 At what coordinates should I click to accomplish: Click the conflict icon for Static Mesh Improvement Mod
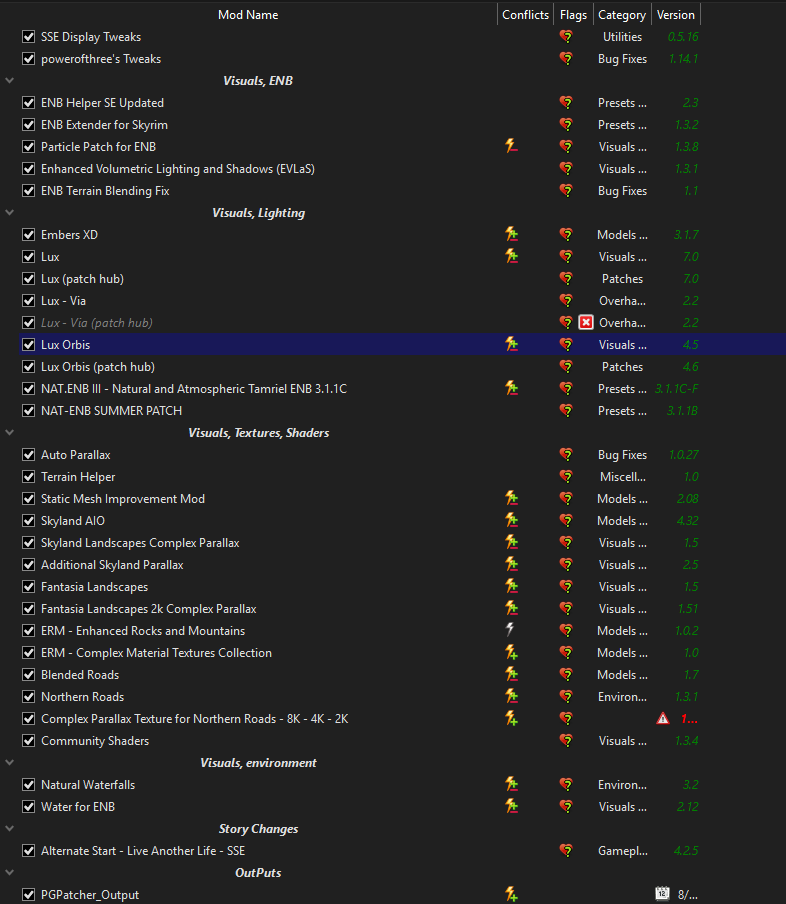511,499
